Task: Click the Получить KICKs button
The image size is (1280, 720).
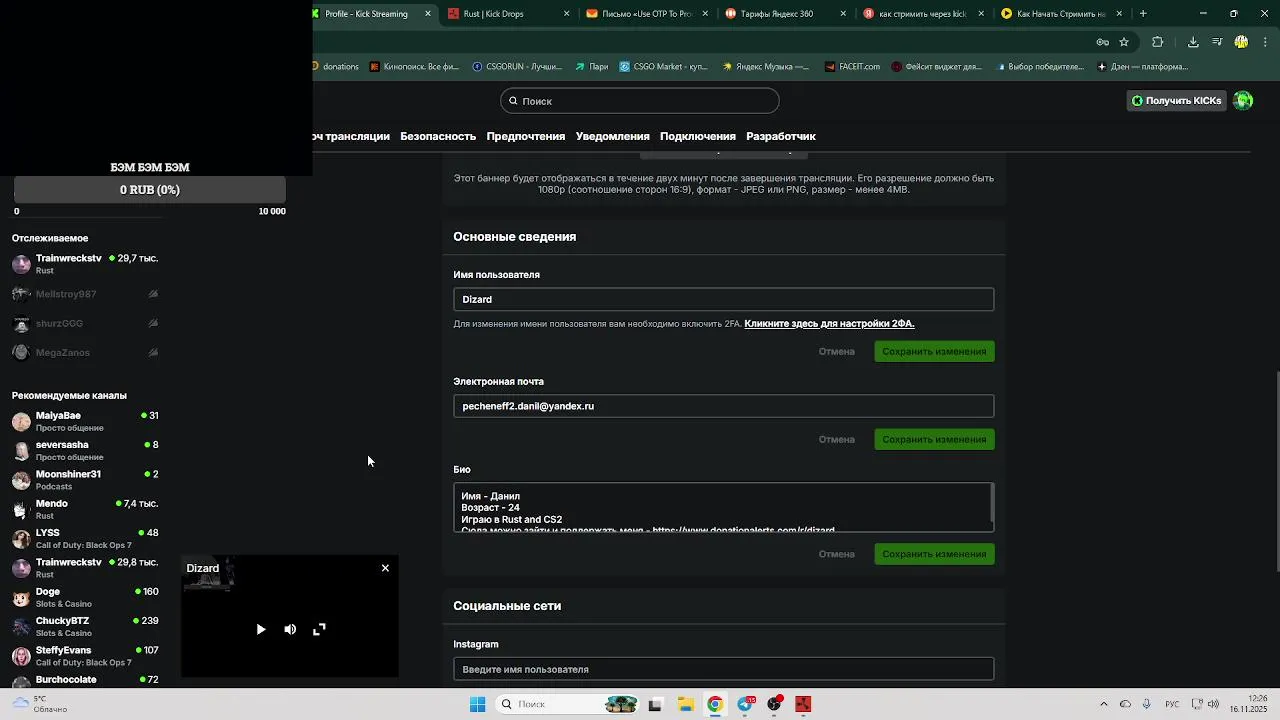Action: click(1176, 100)
